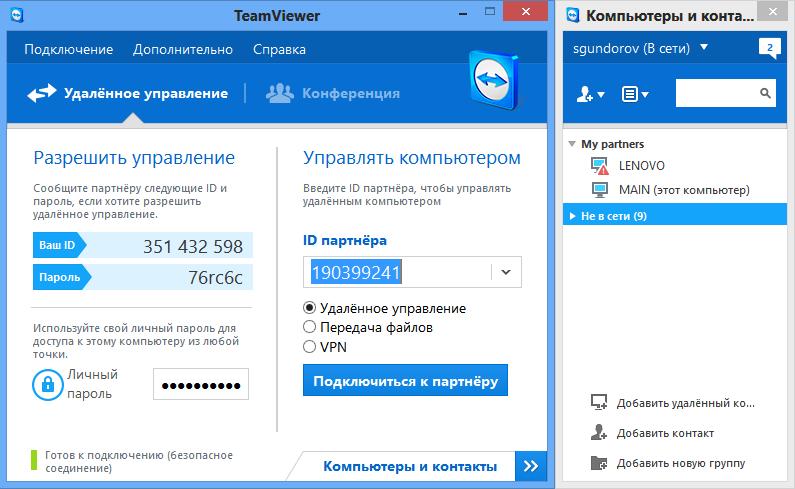Minimize the TeamViewer window

463,13
